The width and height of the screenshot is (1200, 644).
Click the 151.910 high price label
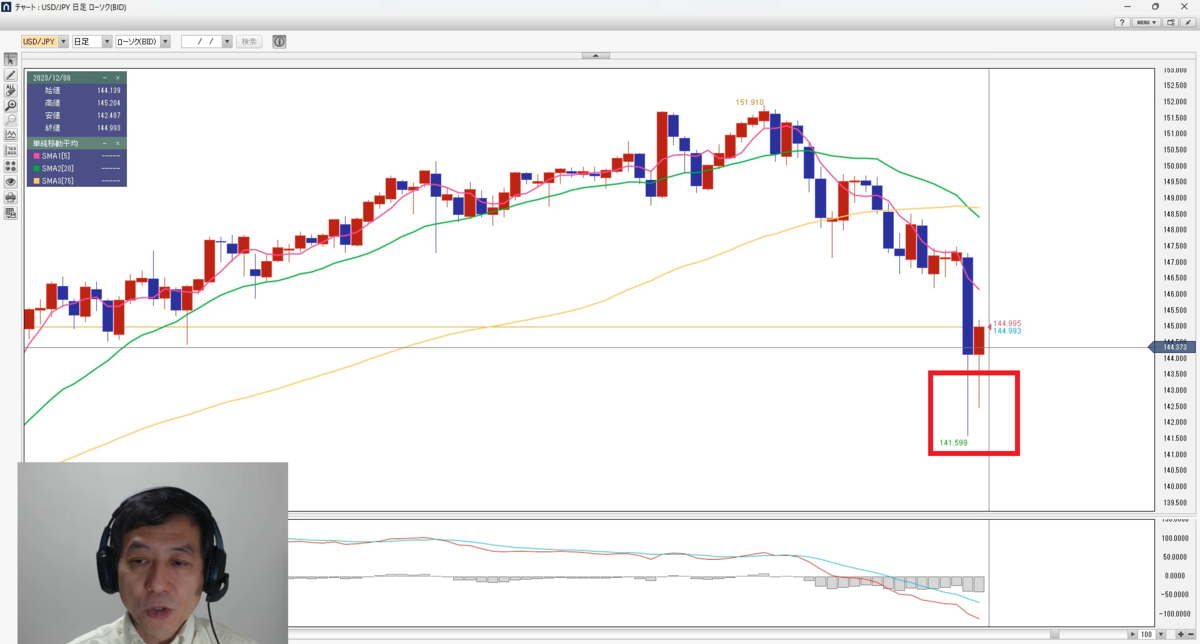tap(750, 102)
